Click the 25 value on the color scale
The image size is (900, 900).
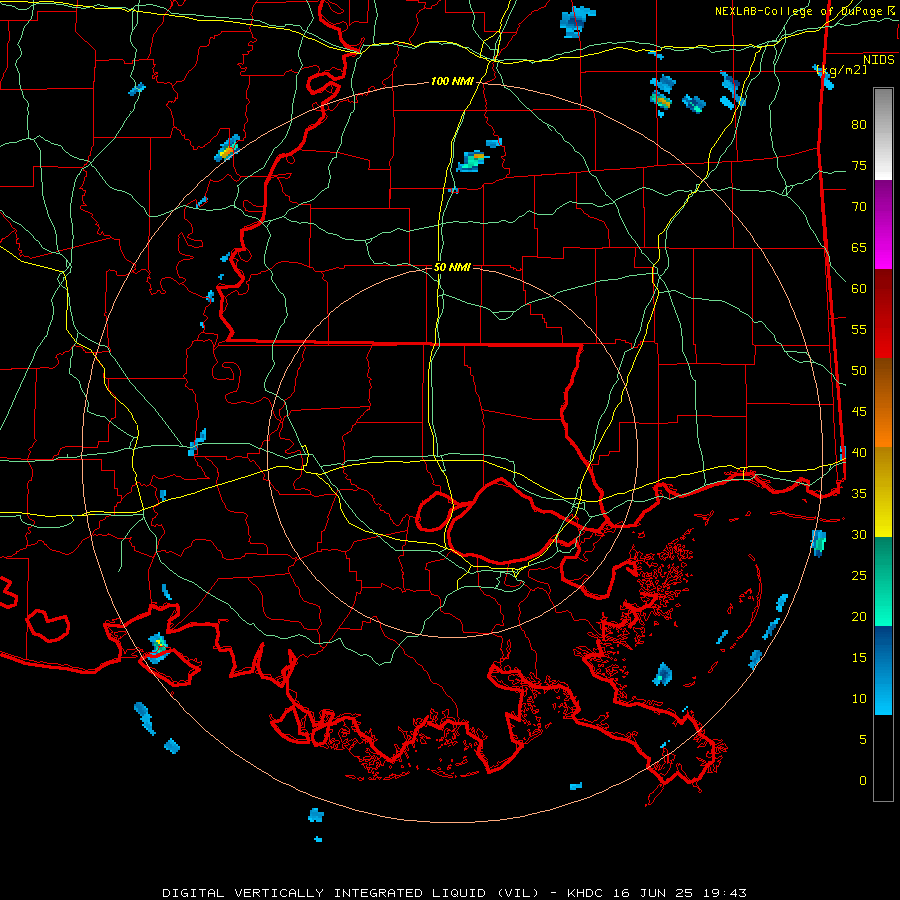point(859,576)
